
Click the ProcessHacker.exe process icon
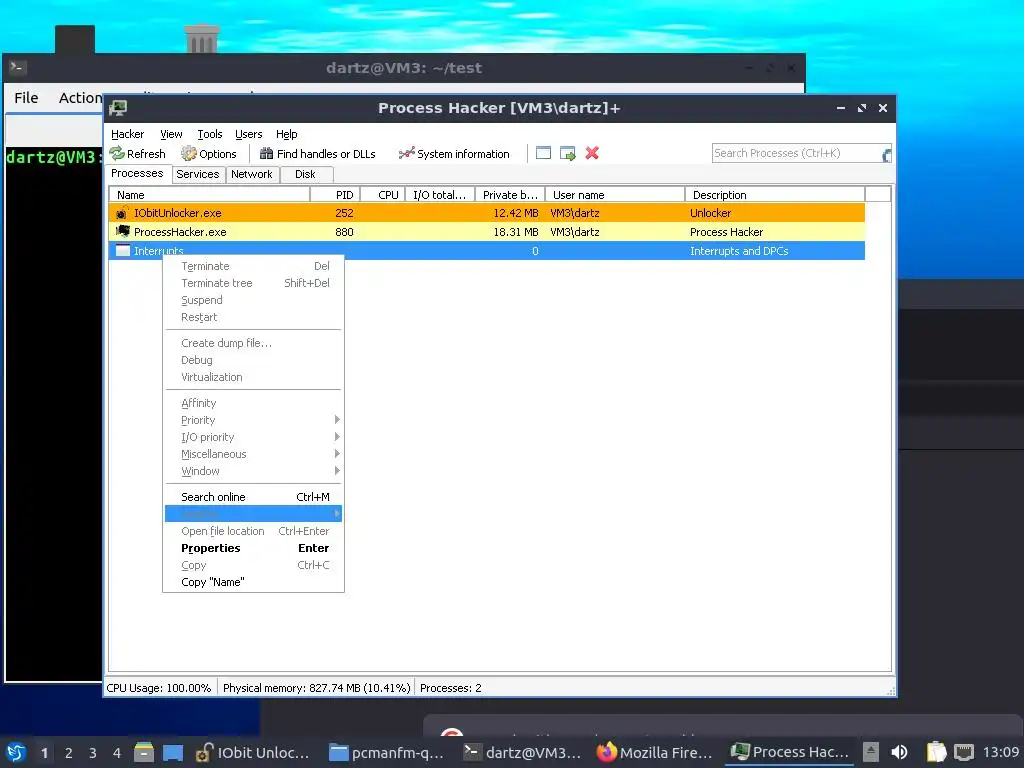click(123, 231)
